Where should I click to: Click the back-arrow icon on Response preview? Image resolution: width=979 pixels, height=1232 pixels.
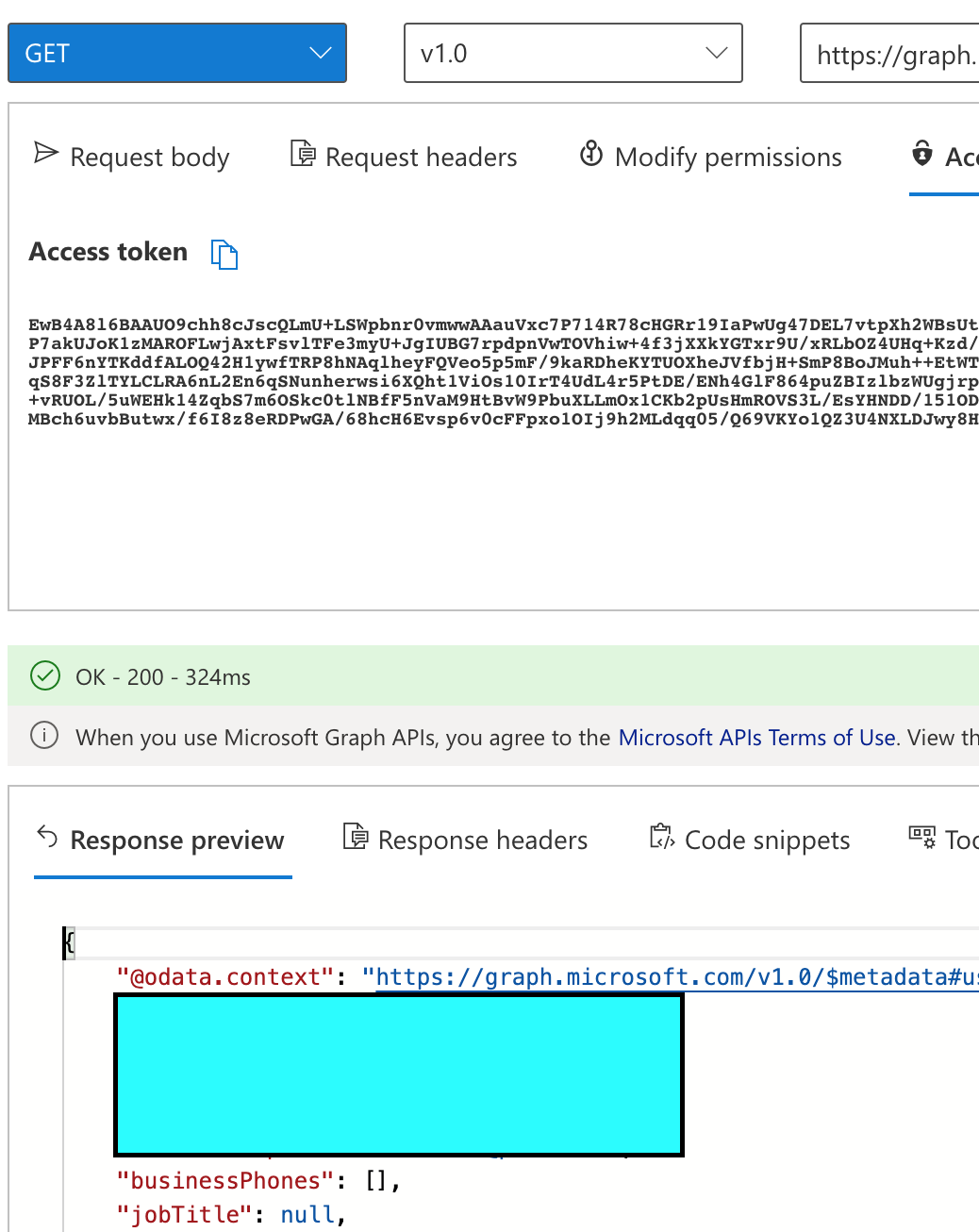click(x=46, y=837)
